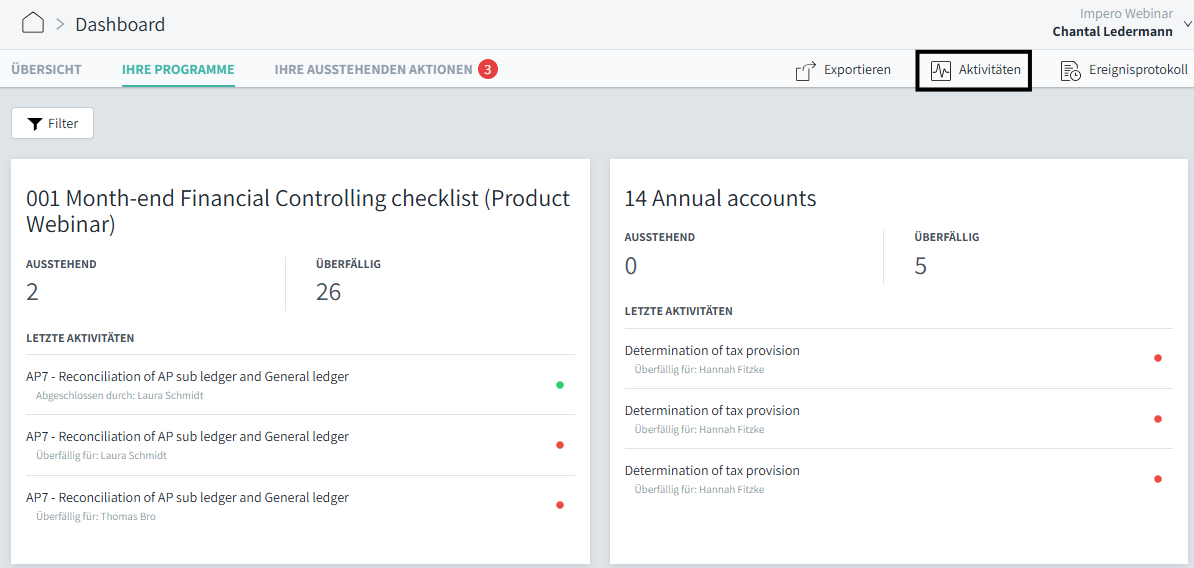Open first Determination of tax provision entry
The image size is (1194, 568).
(x=712, y=351)
